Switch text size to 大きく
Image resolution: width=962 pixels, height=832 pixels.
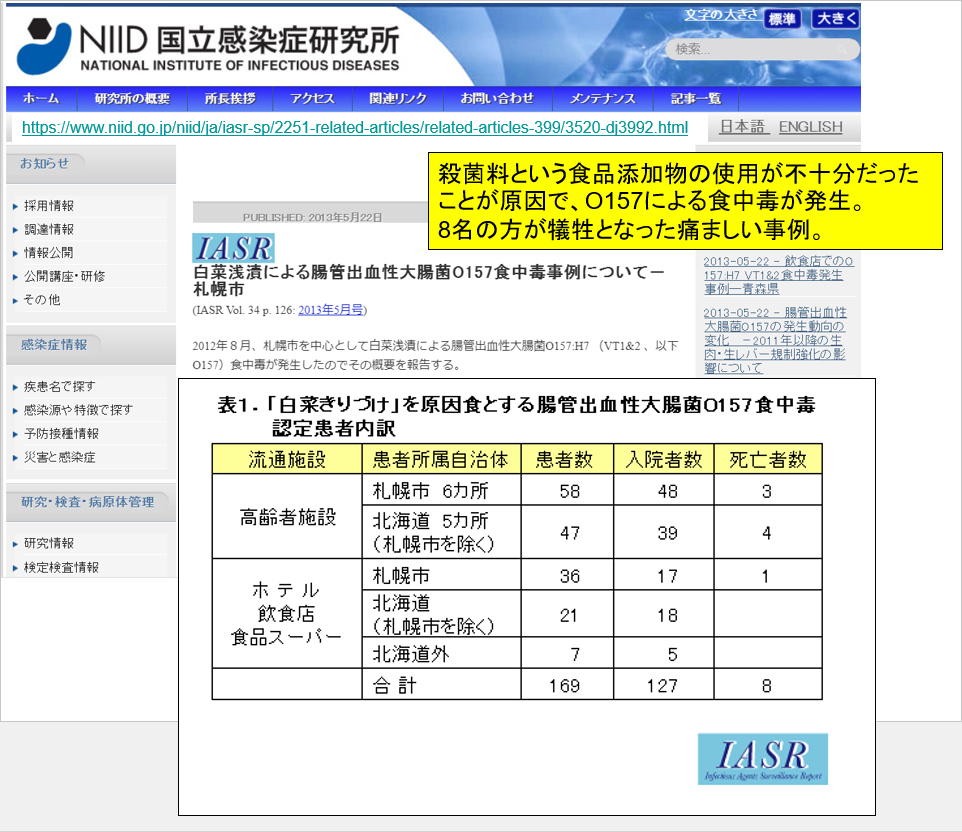pos(838,17)
